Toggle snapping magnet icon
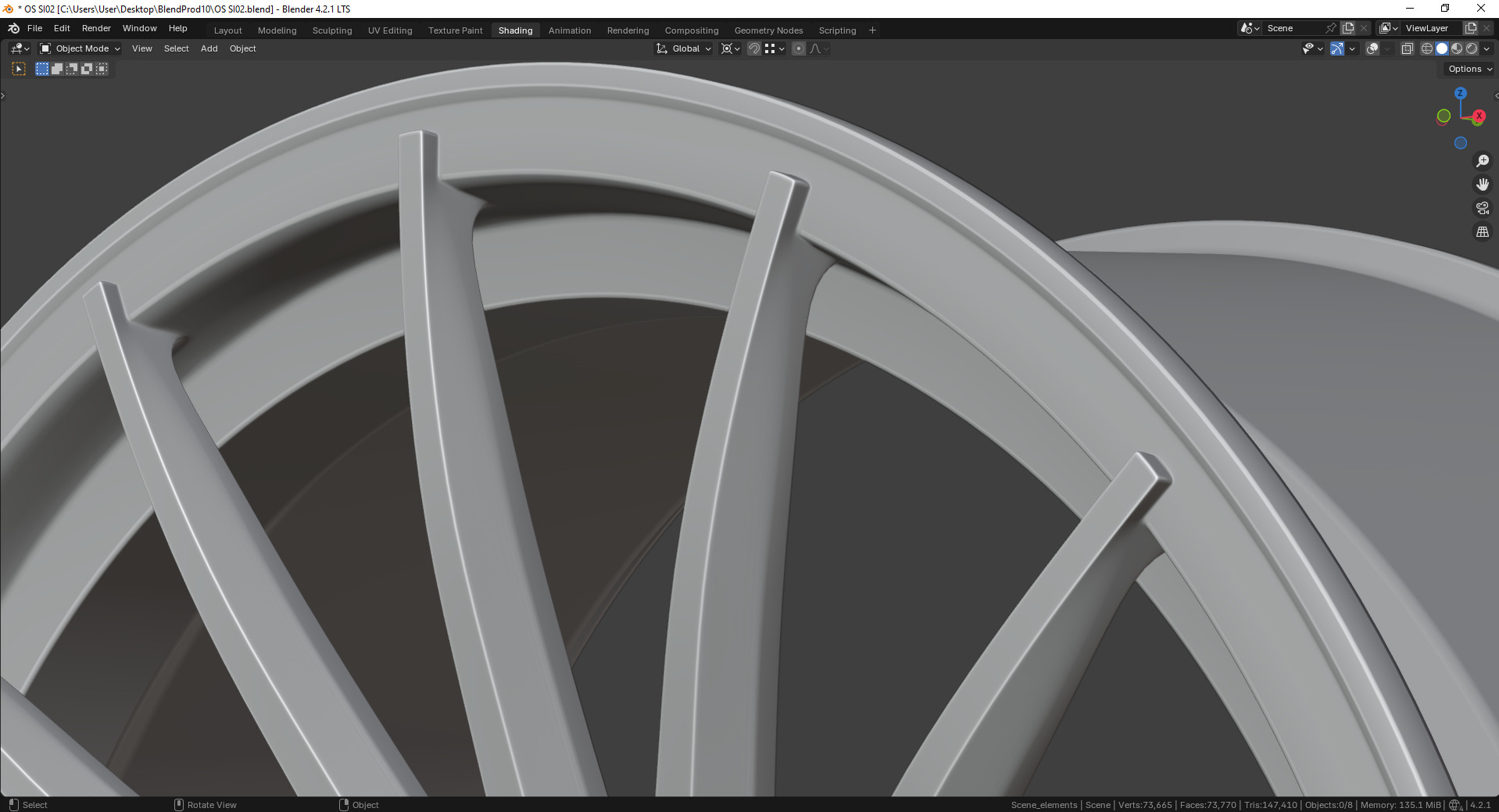The width and height of the screenshot is (1499, 812). tap(753, 48)
